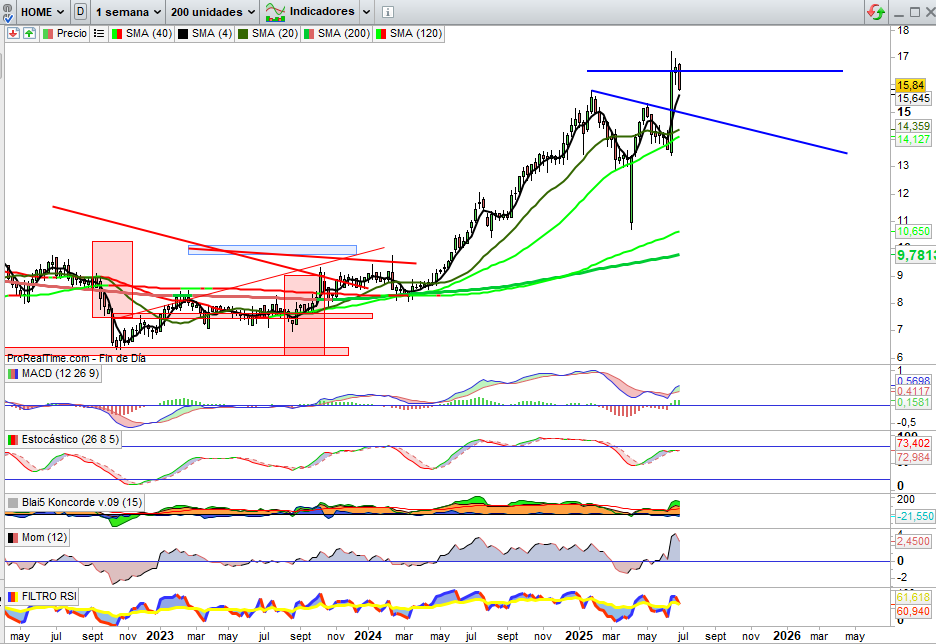
Task: Click the chain-link group icon
Action: pyautogui.click(x=7, y=12)
